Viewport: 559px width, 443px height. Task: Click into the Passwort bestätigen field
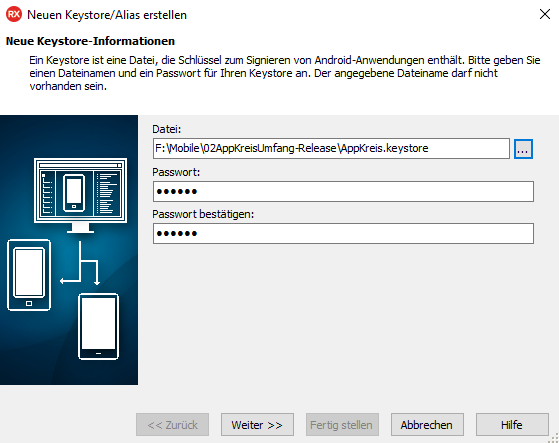[343, 233]
